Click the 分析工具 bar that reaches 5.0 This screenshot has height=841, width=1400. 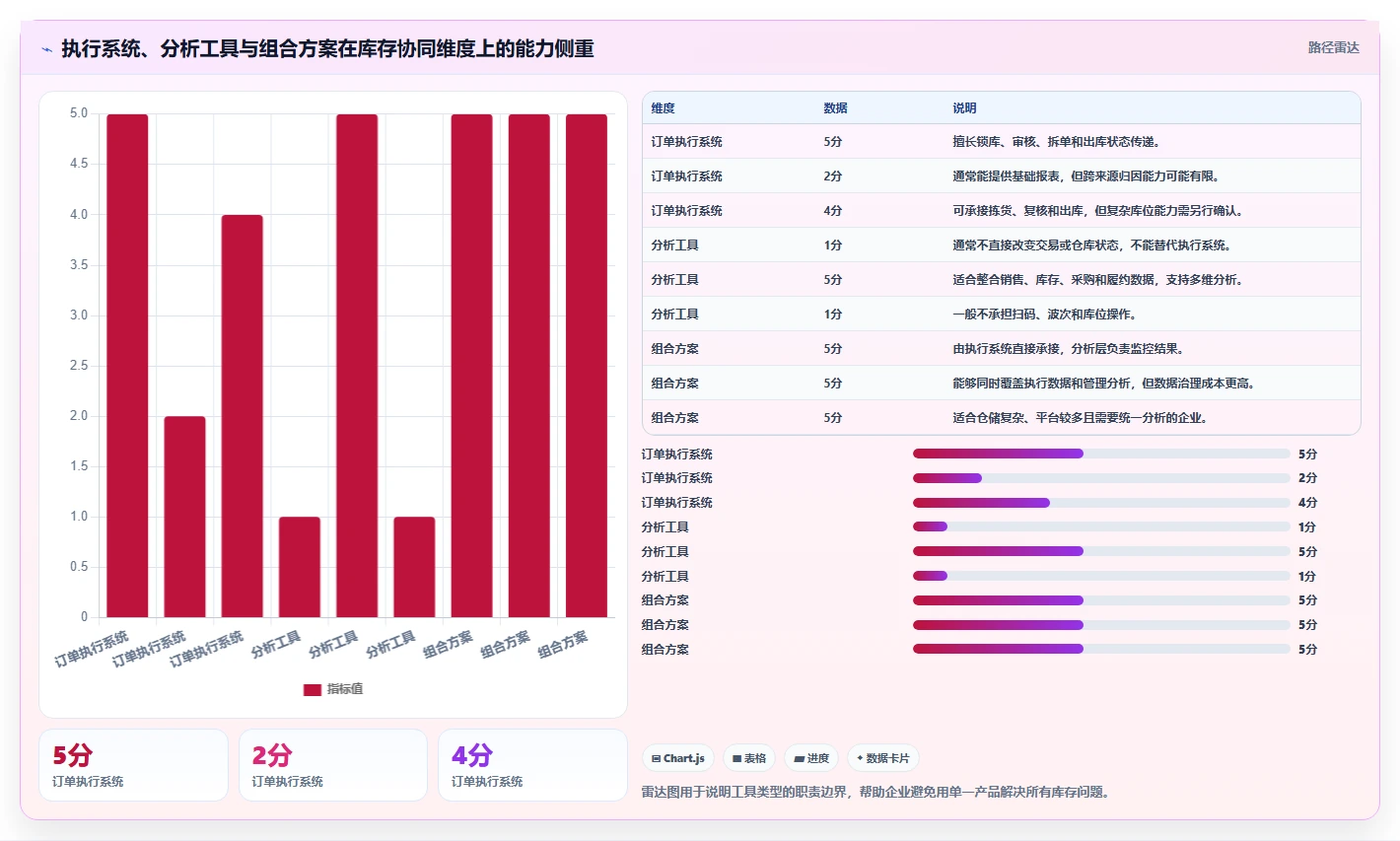357,366
